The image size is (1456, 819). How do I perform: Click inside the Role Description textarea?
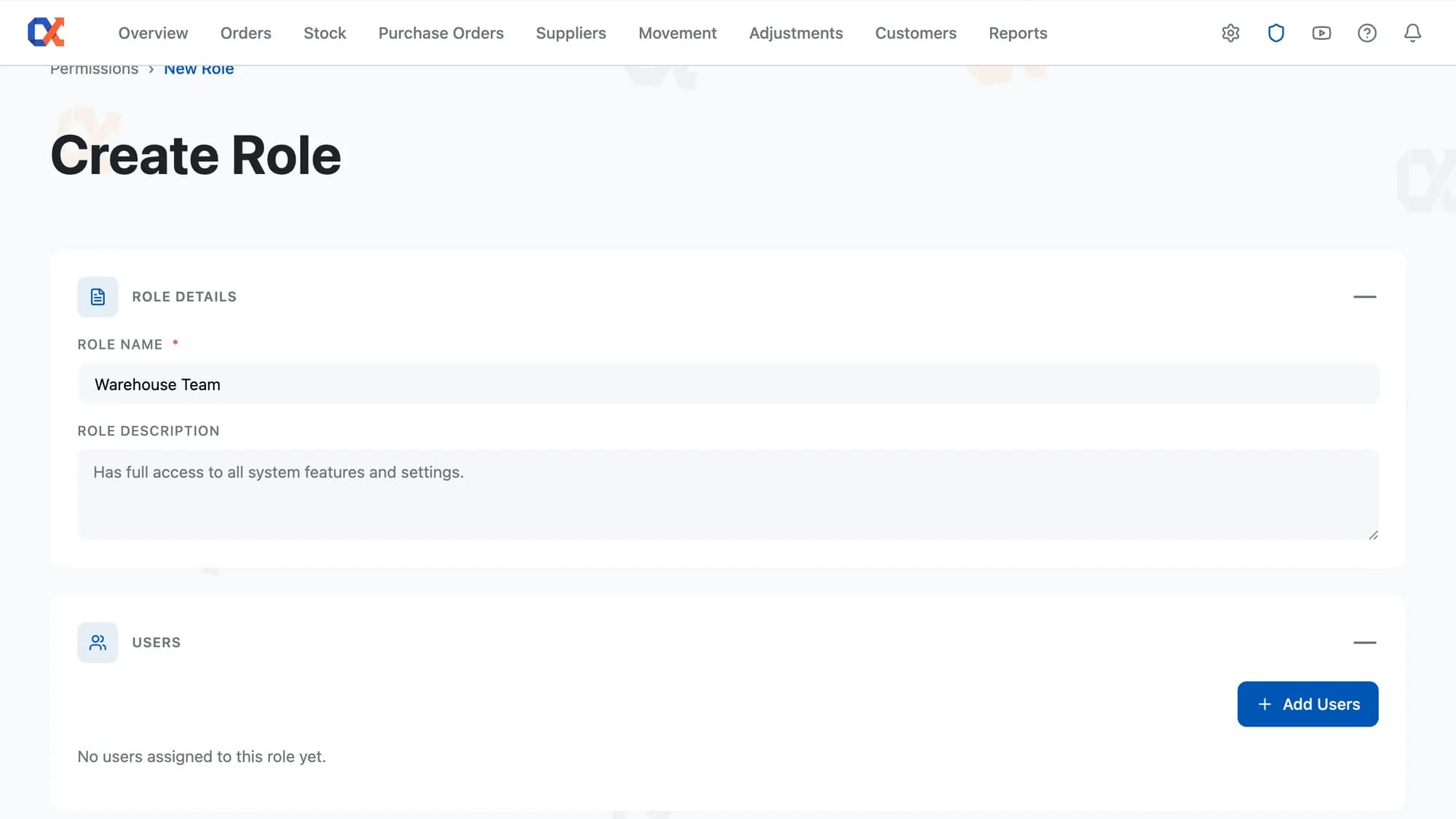728,494
